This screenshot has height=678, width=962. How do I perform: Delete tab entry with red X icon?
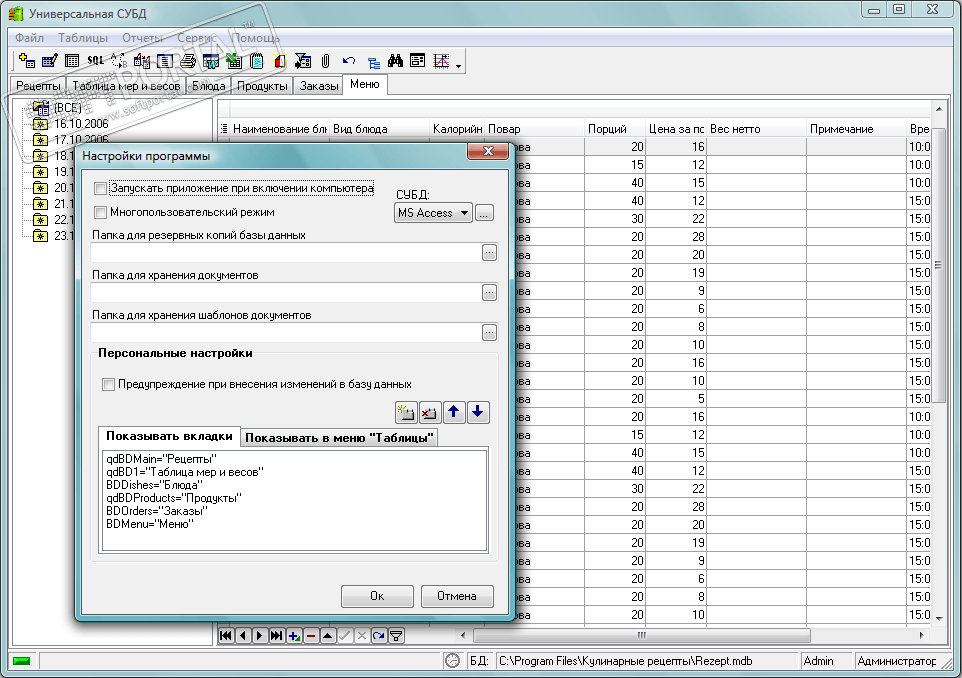(x=430, y=412)
